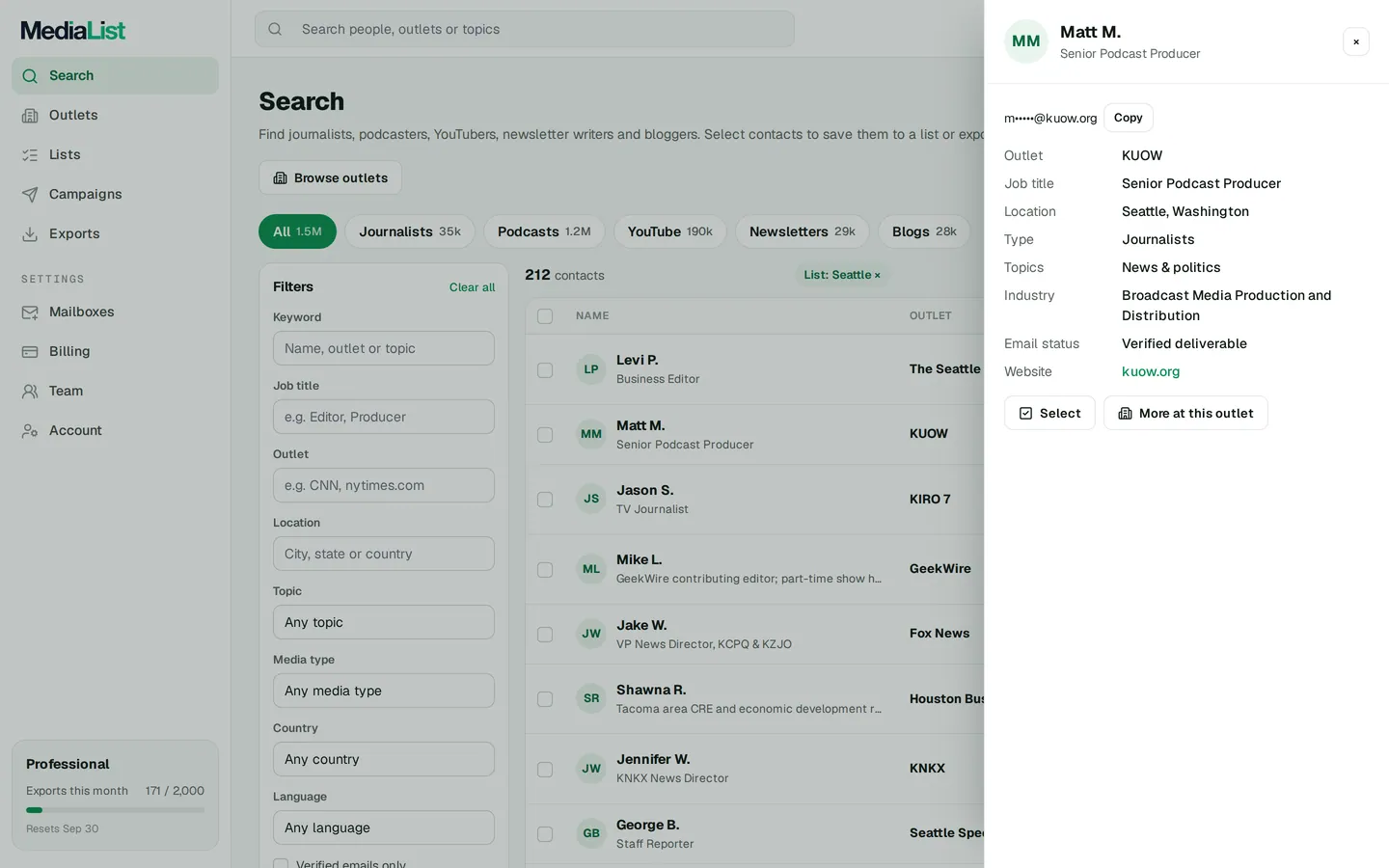Open the Any country dropdown
The width and height of the screenshot is (1389, 868).
point(384,759)
